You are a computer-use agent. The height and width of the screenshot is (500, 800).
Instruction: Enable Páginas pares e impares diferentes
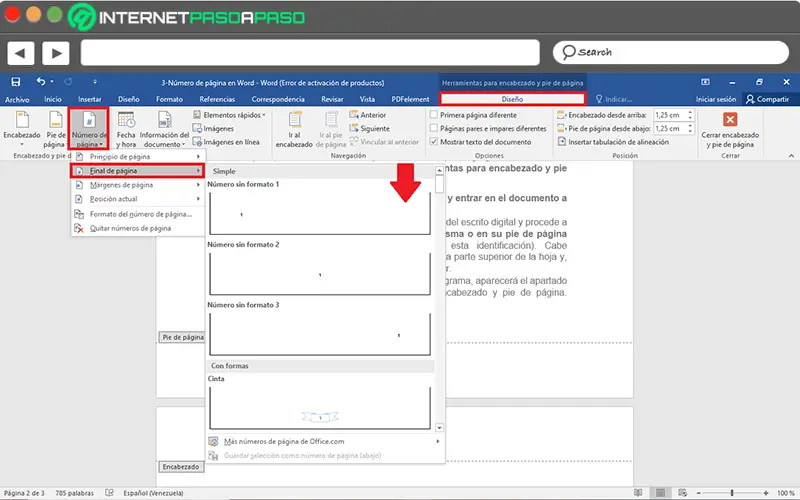pyautogui.click(x=434, y=128)
